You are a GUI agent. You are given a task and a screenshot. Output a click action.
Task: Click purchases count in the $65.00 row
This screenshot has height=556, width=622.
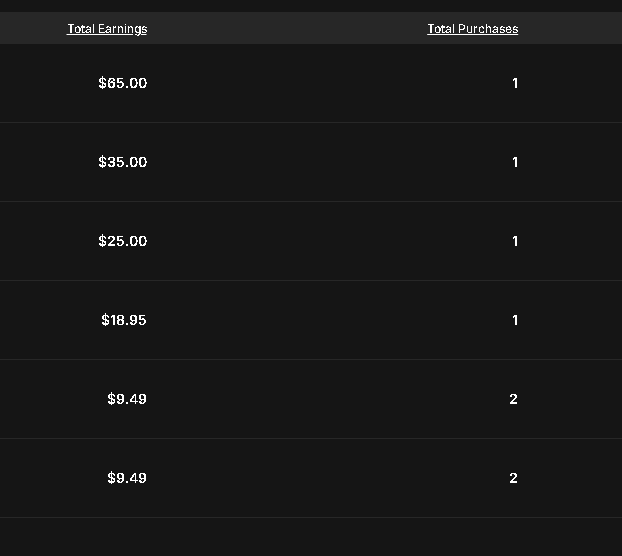pos(515,83)
